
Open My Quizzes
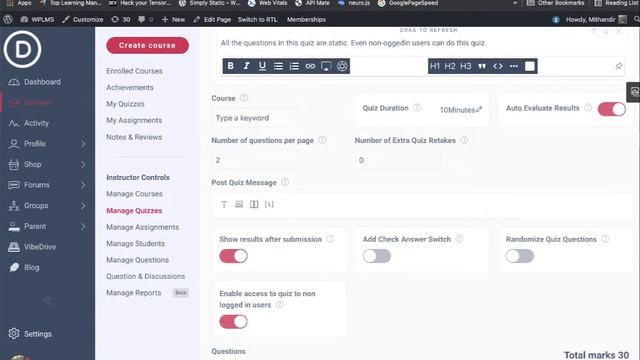pos(125,104)
